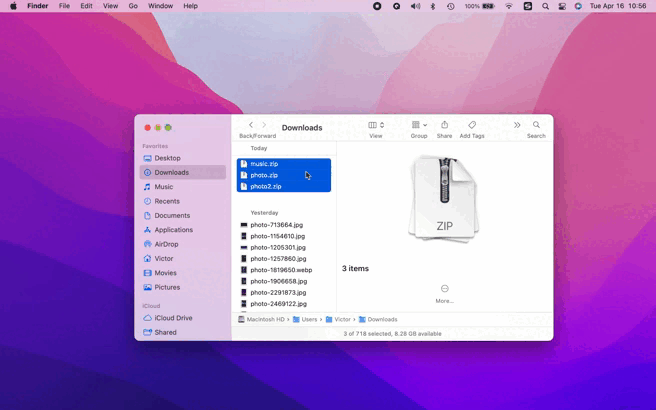Click the Share toolbar icon
The width and height of the screenshot is (656, 410).
pos(444,125)
